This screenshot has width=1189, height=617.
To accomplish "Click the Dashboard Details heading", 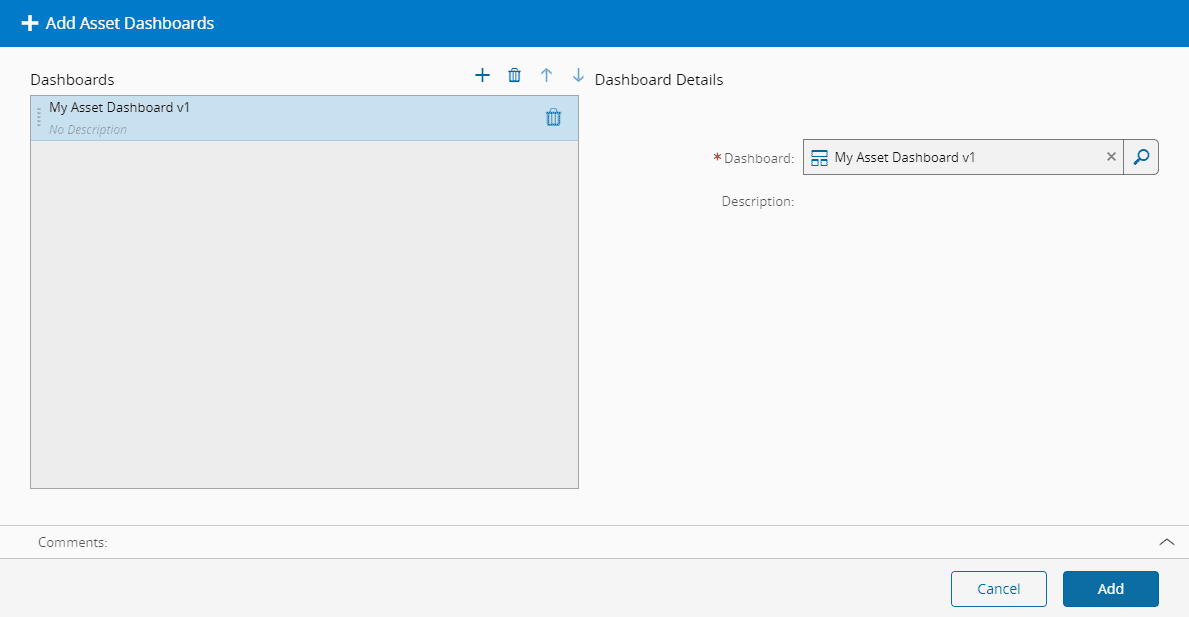I will 658,79.
